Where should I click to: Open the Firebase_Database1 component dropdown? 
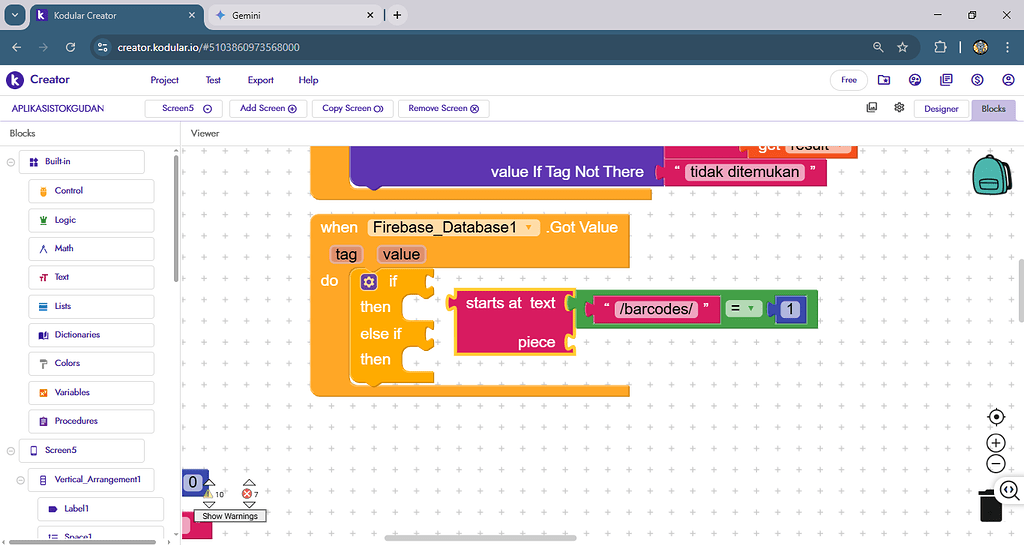pos(529,228)
